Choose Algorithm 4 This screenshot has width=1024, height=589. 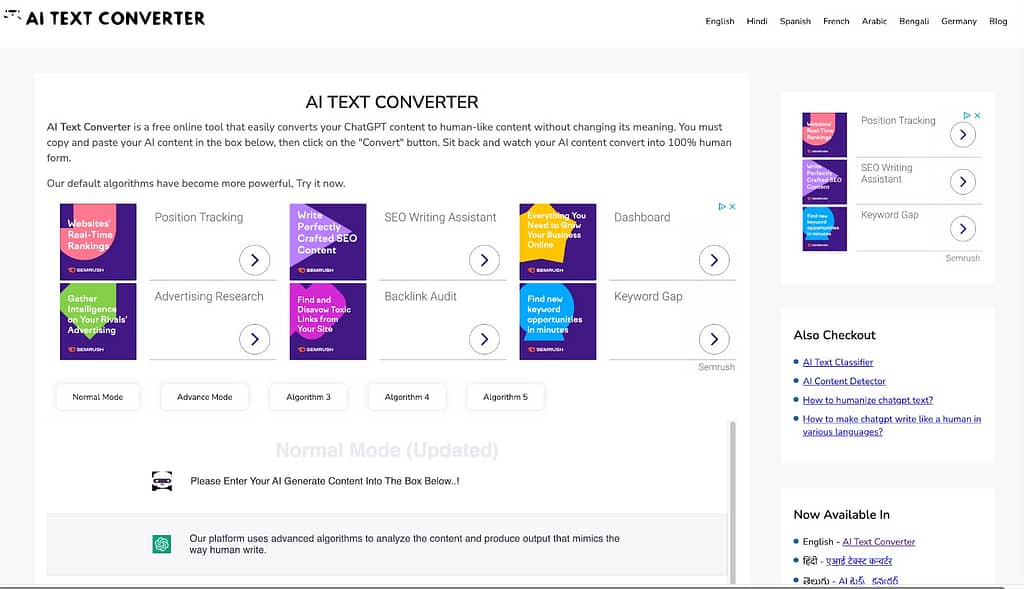point(407,397)
